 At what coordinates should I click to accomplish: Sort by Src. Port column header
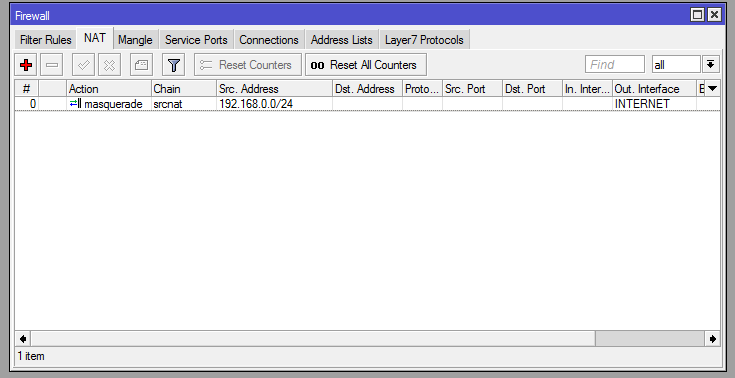point(472,89)
